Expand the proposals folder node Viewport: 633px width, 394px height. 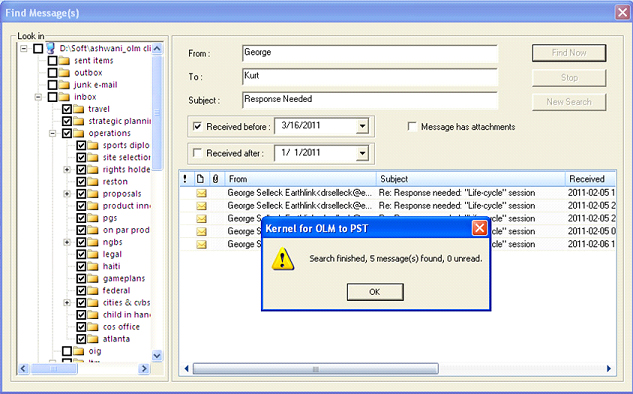coord(67,194)
